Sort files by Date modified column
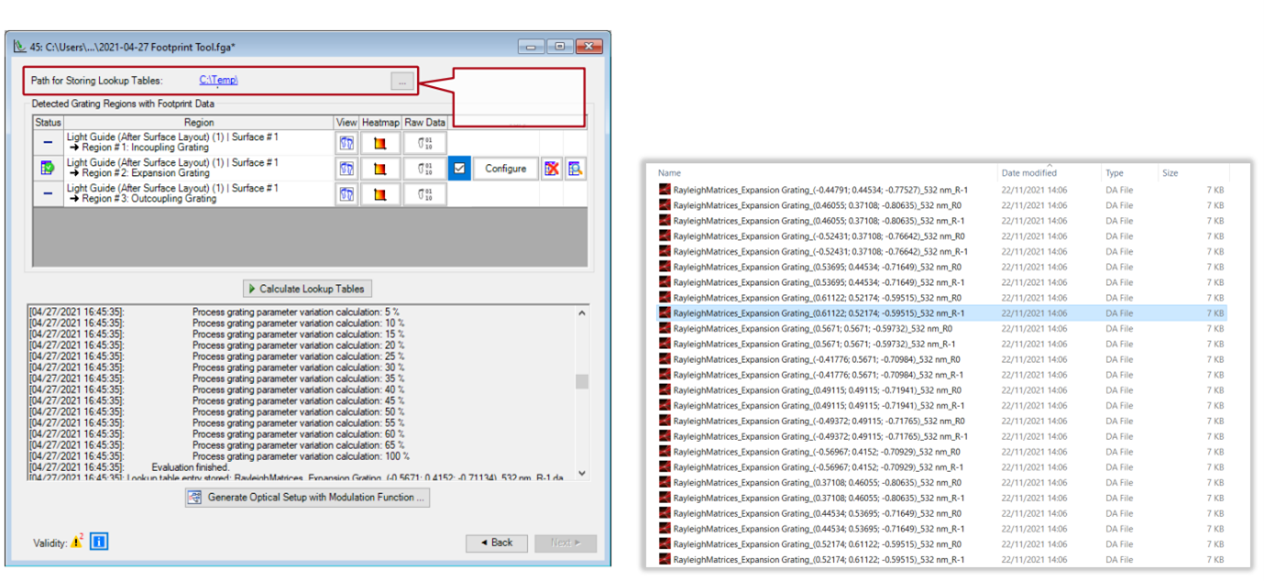This screenshot has height=581, width=1264. tap(1029, 173)
